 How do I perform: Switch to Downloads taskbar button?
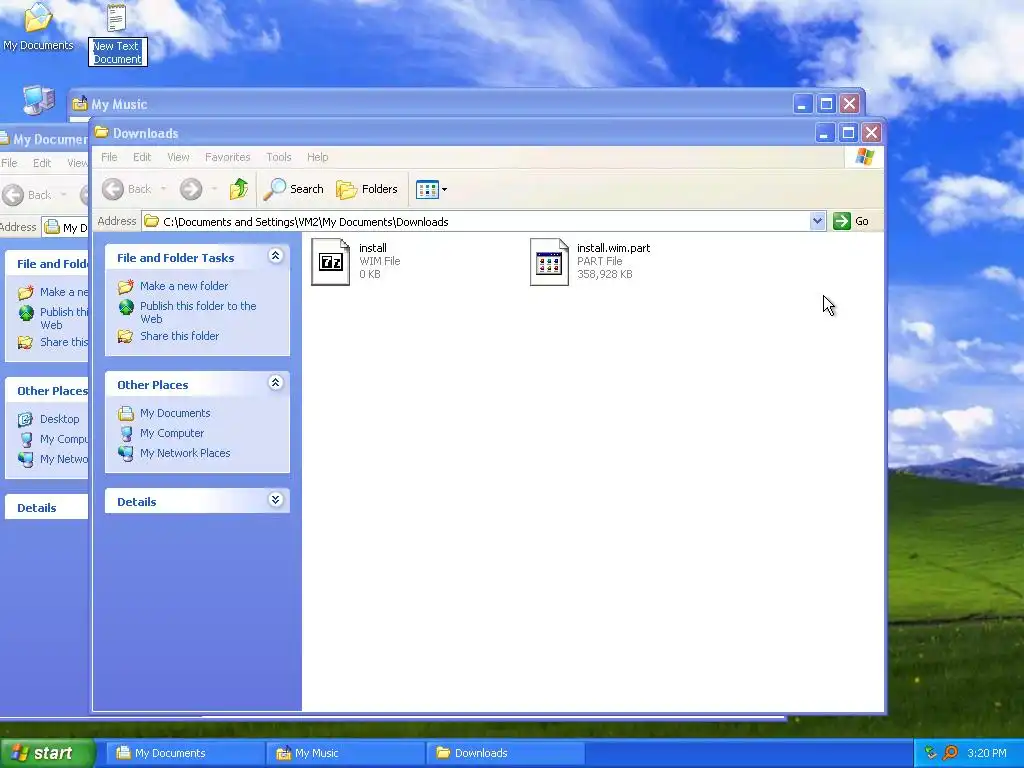505,754
